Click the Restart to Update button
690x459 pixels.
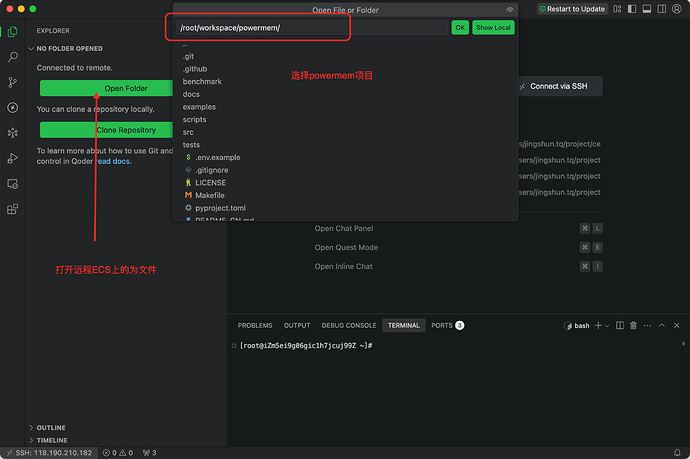tap(571, 9)
